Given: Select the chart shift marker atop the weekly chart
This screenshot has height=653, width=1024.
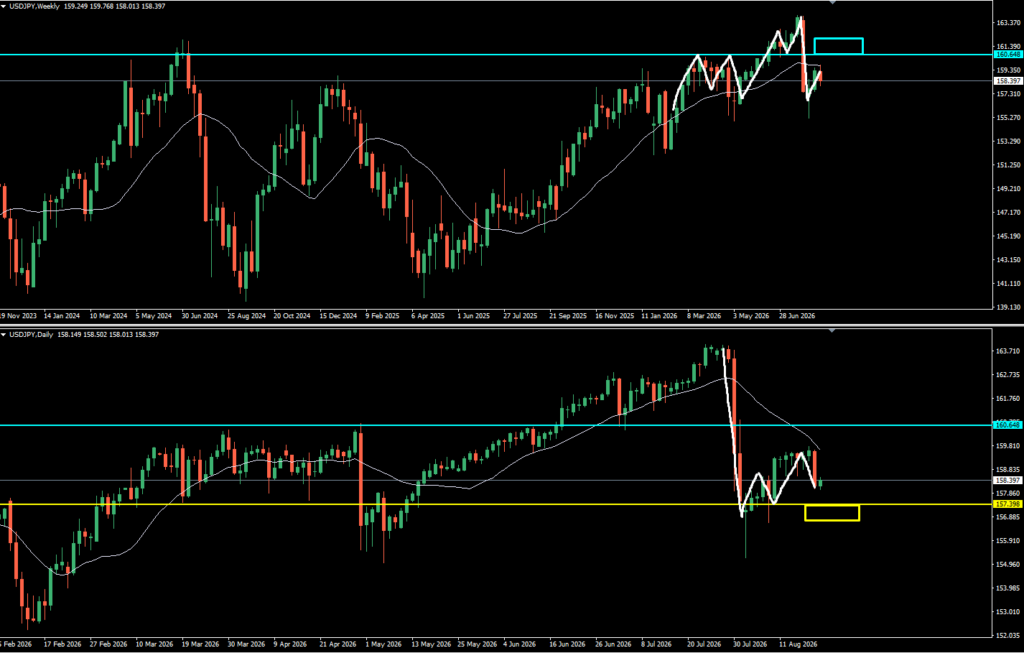Looking at the screenshot, I should coord(832,3).
